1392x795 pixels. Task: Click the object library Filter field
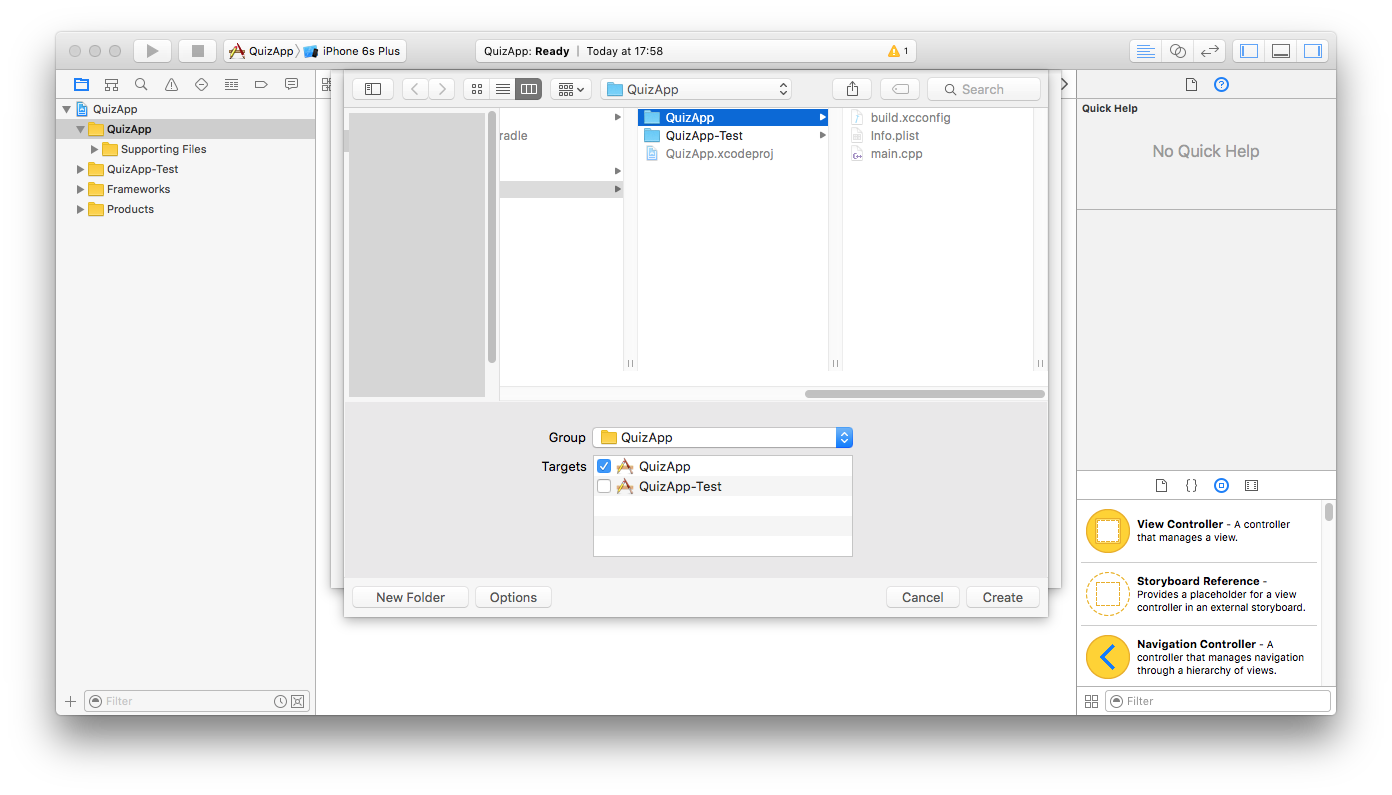pos(1218,701)
